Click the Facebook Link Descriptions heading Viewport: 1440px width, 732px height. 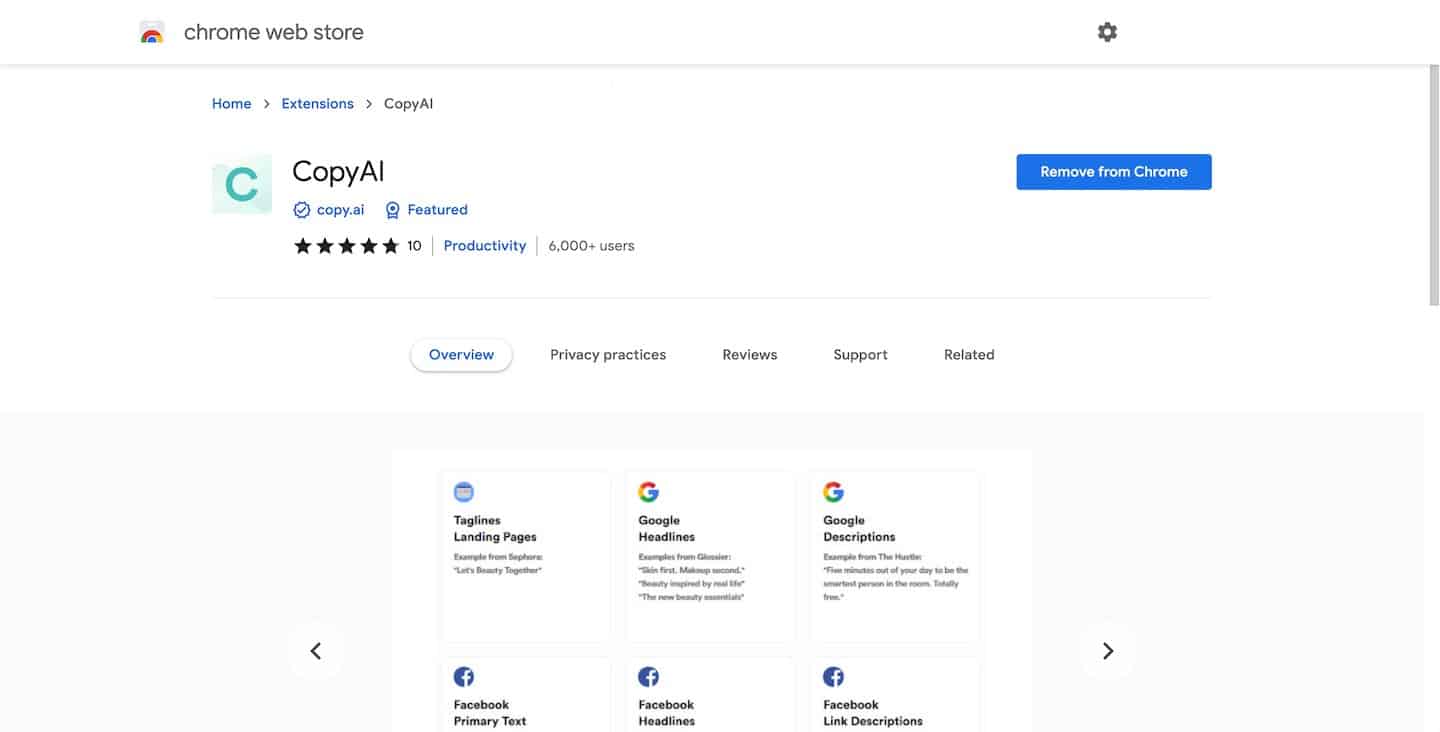pos(873,713)
